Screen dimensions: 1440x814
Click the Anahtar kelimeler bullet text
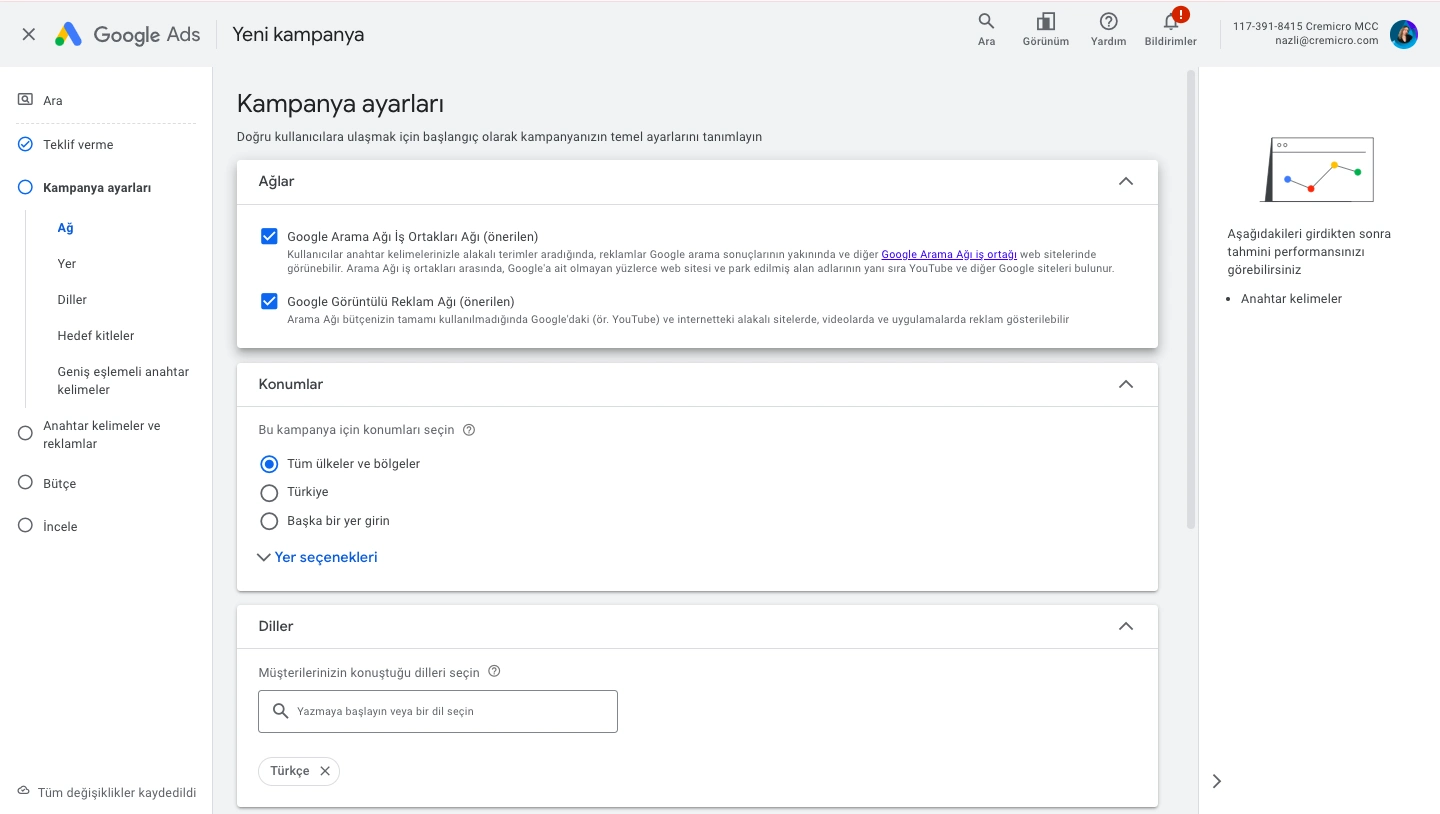coord(1291,299)
